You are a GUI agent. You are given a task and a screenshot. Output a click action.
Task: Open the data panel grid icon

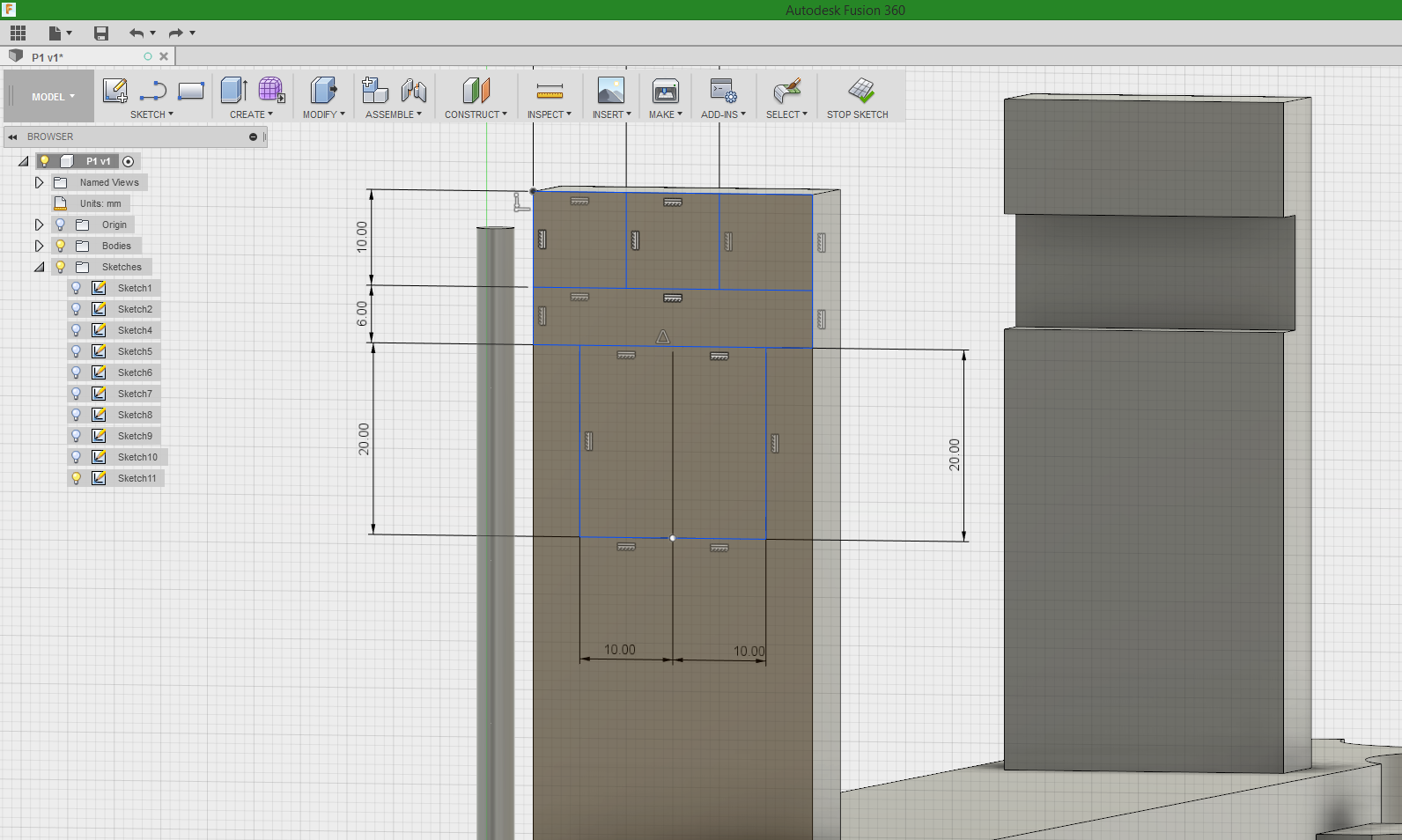18,33
